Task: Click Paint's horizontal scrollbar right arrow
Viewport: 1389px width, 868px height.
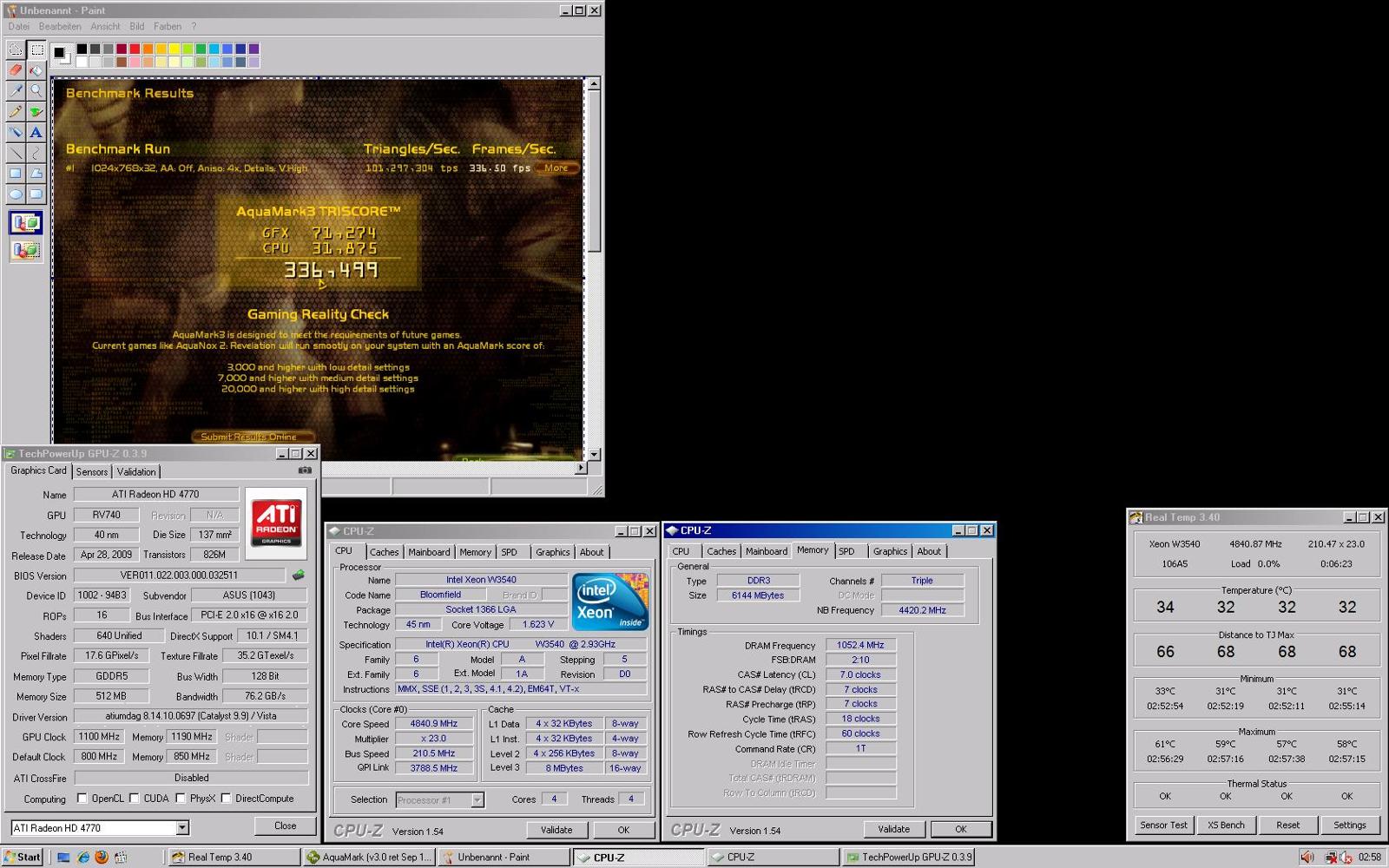Action: [581, 468]
